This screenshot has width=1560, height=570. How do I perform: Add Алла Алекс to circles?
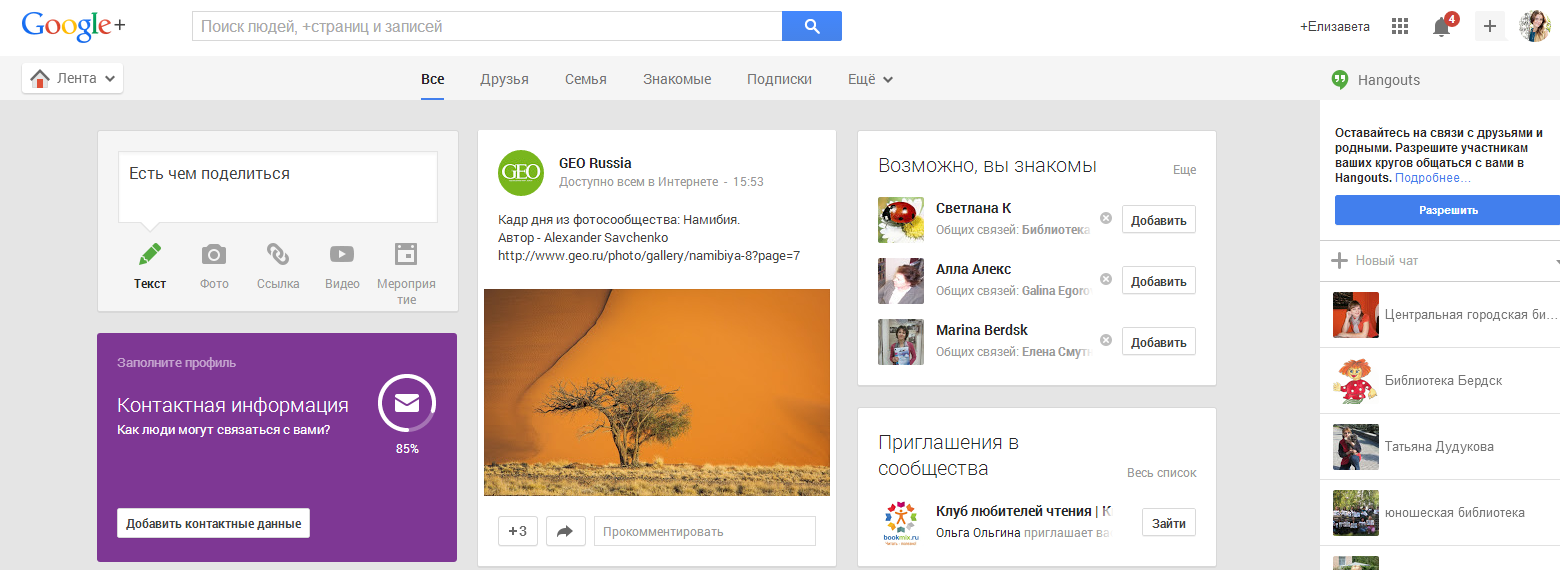[1159, 281]
